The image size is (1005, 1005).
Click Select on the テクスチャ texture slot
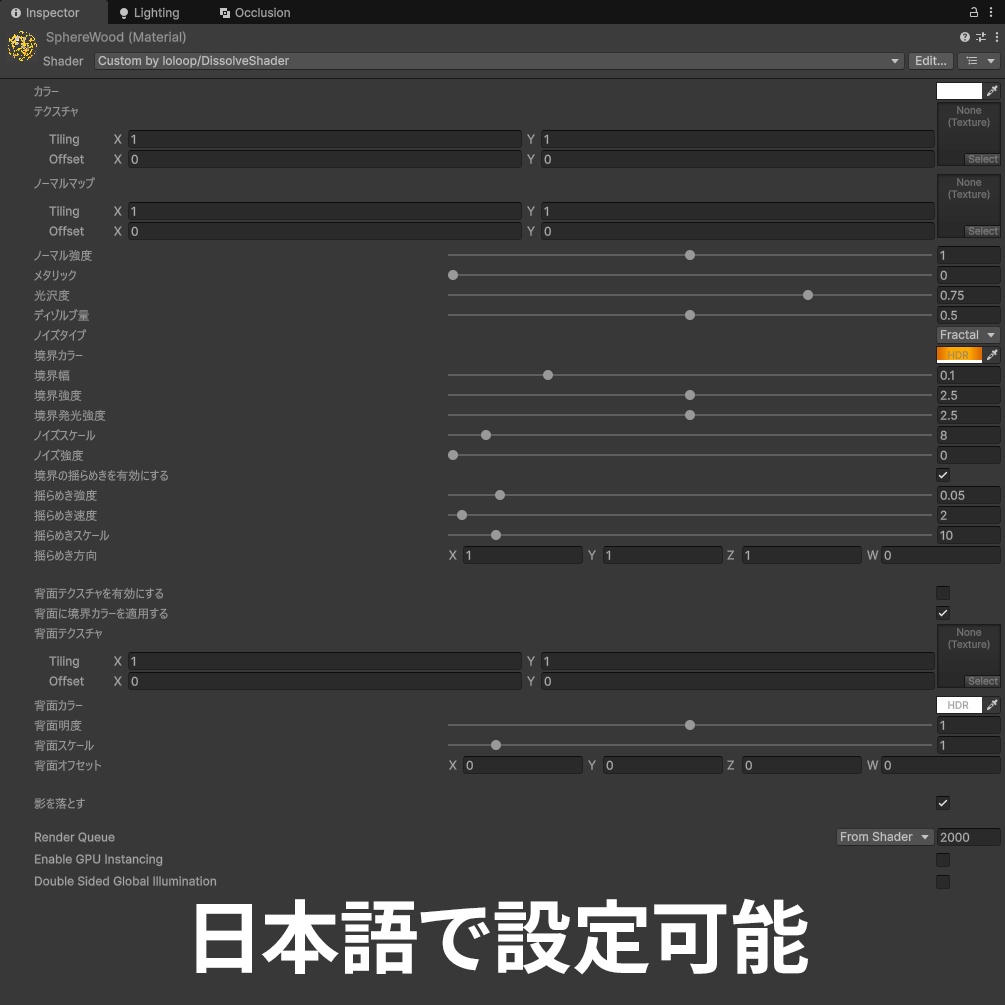click(981, 158)
